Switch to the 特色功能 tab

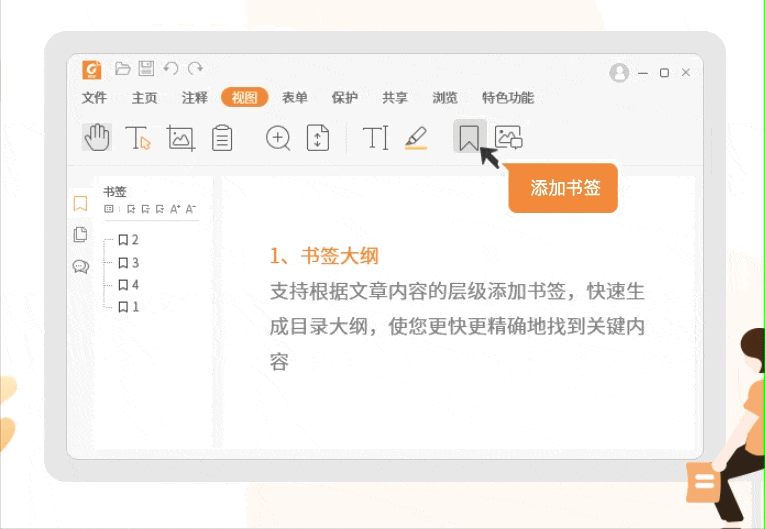[x=507, y=98]
